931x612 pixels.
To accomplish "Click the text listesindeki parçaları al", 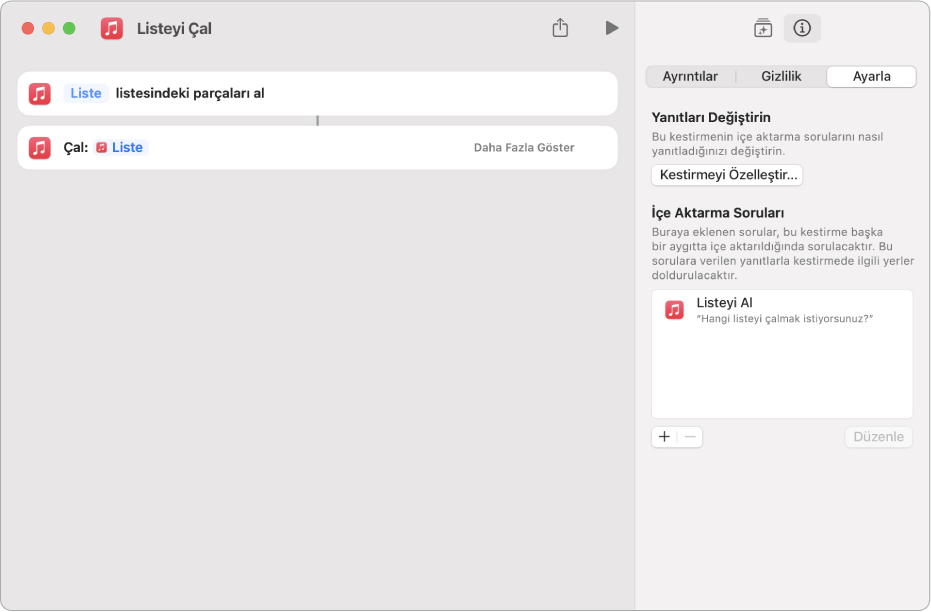I will pyautogui.click(x=190, y=93).
